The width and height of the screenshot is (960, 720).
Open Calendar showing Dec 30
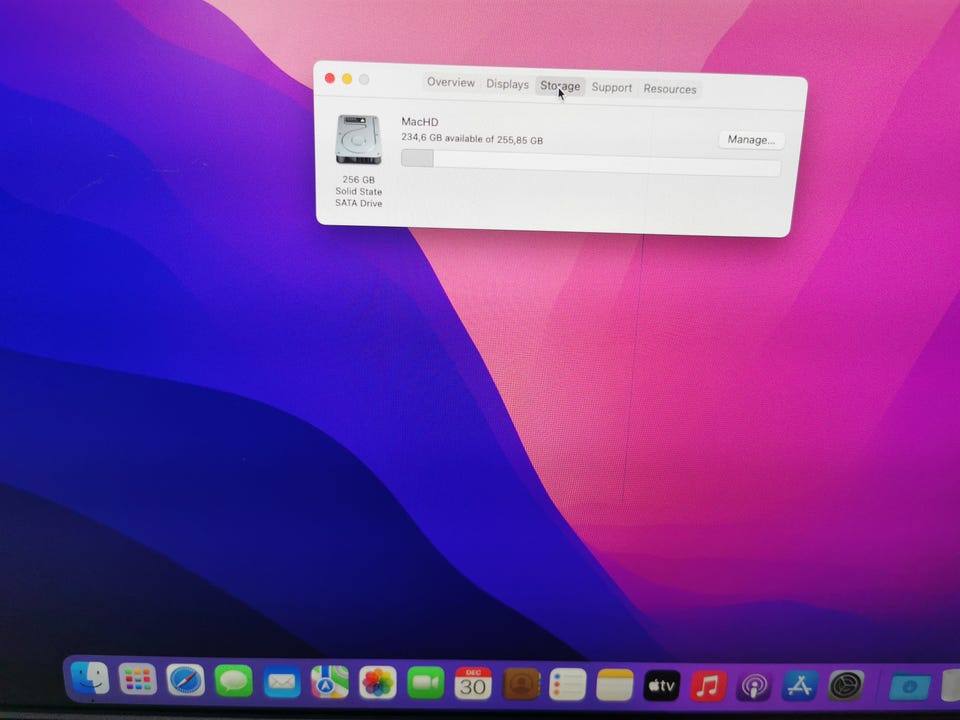[473, 684]
